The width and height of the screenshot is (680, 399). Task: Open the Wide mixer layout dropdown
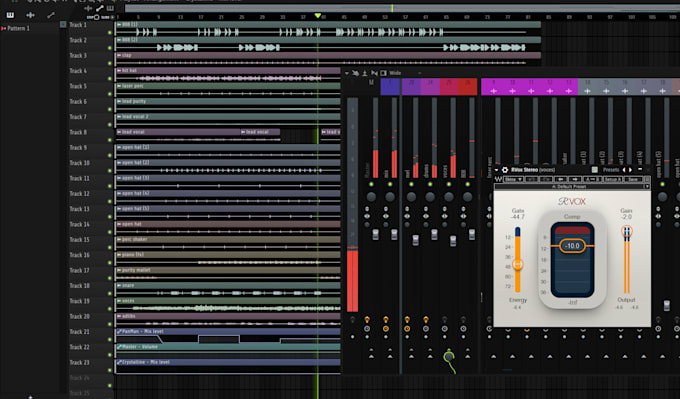coord(420,73)
